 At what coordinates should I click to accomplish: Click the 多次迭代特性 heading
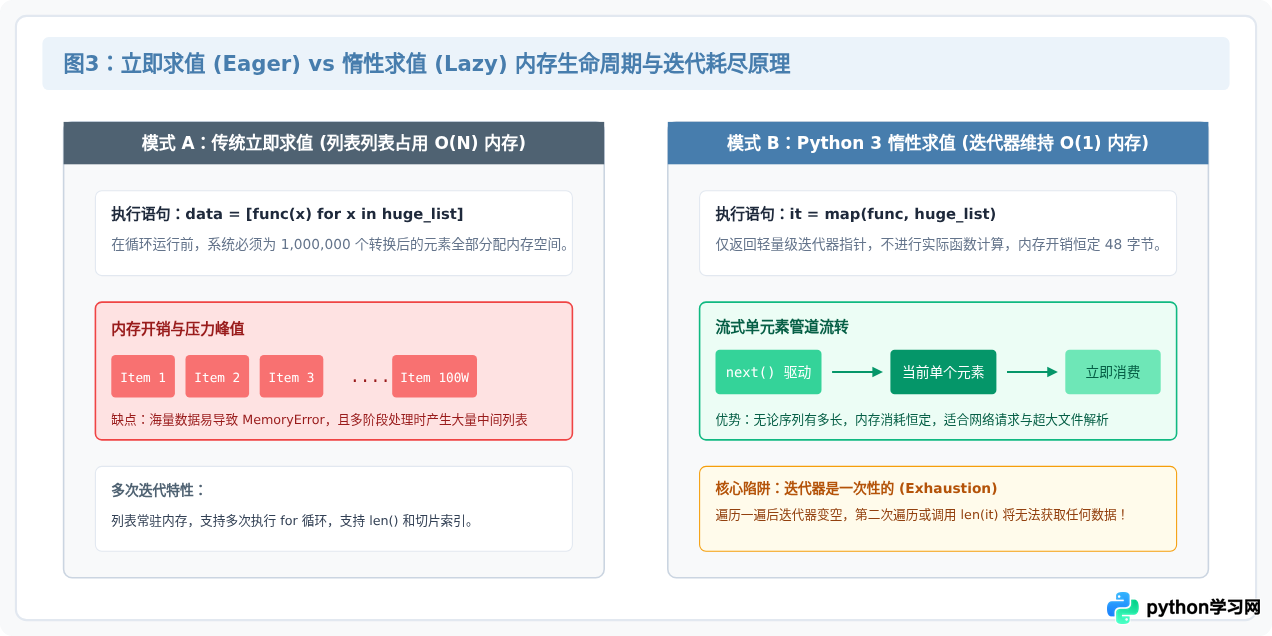pos(158,490)
